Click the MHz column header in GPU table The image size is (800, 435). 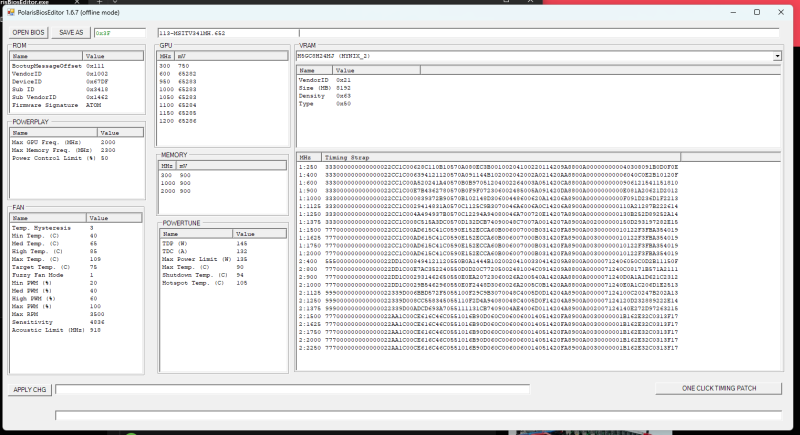point(166,56)
